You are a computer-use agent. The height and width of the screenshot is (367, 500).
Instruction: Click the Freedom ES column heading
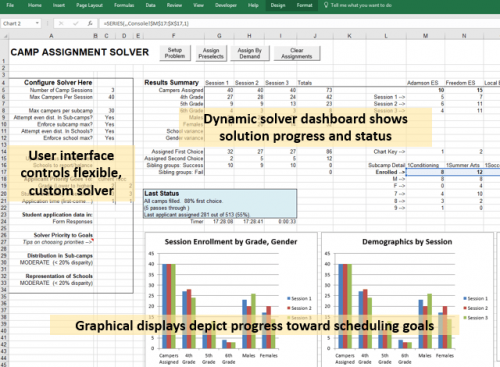[460, 83]
